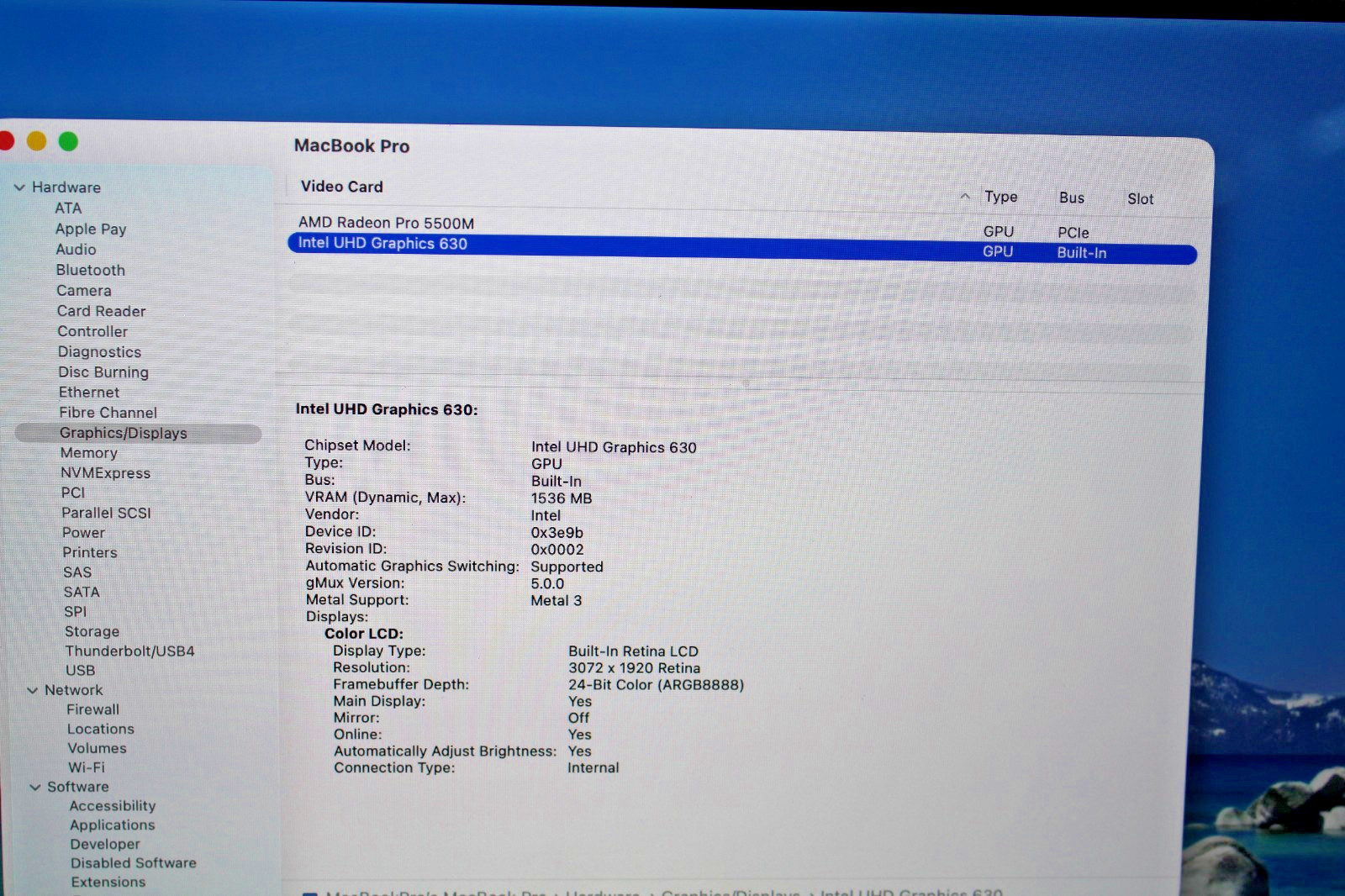Open Firewall network info
This screenshot has width=1345, height=896.
click(x=93, y=709)
